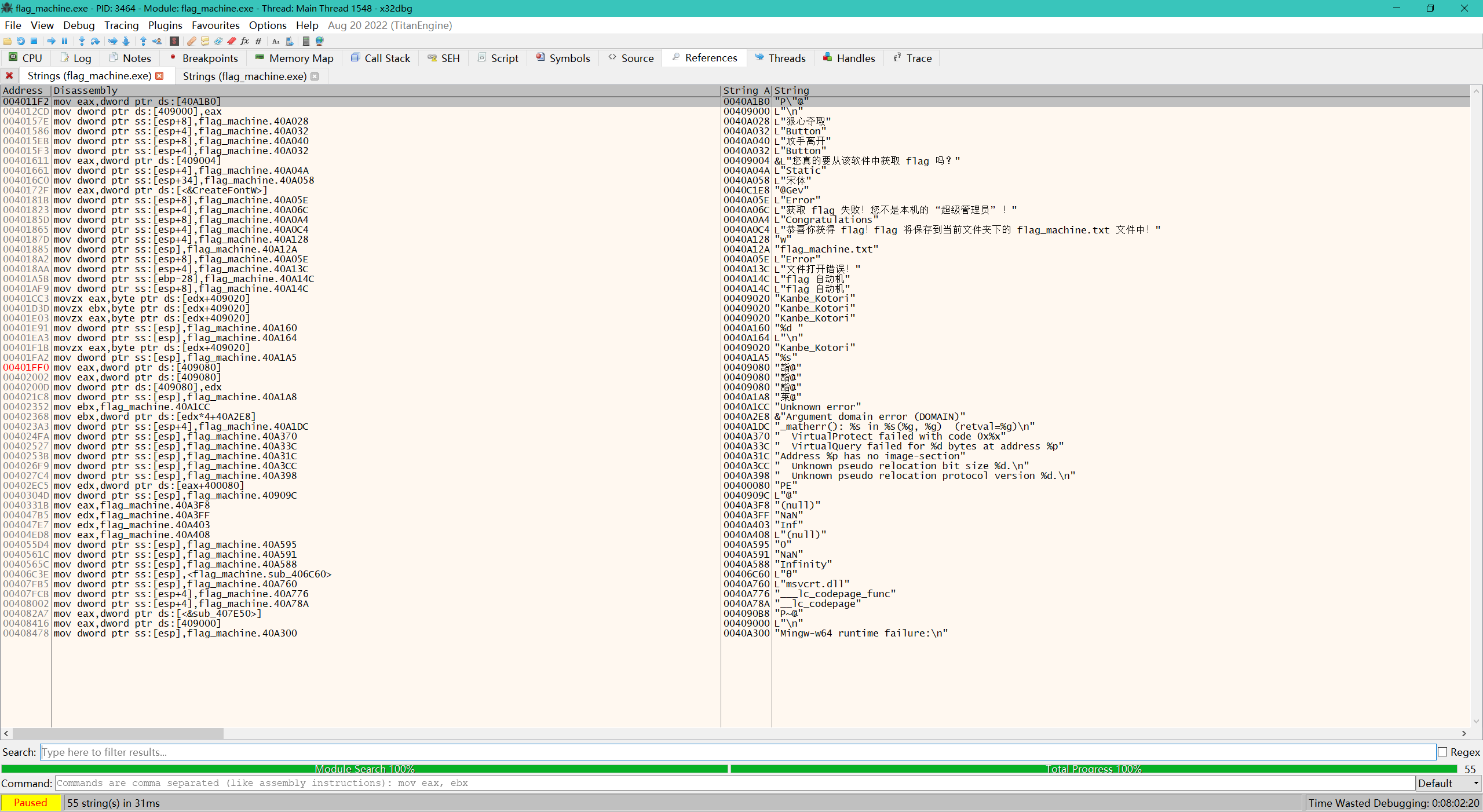Click the Pause execution icon
This screenshot has height=812, width=1483.
click(x=64, y=41)
